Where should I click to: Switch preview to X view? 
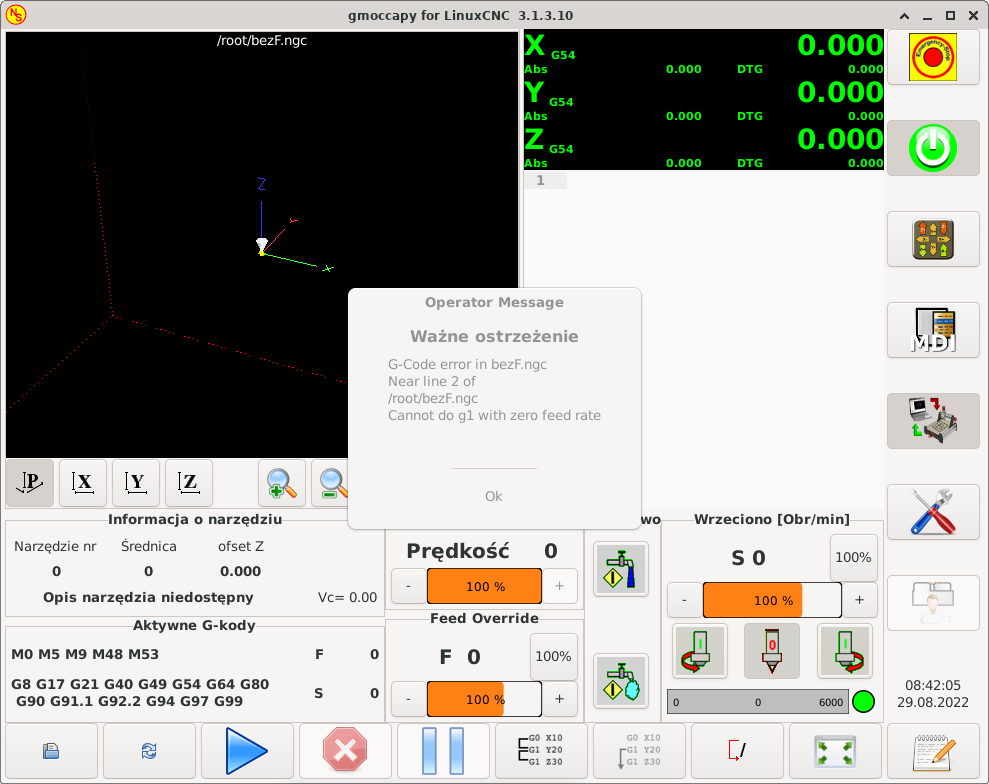coord(83,483)
